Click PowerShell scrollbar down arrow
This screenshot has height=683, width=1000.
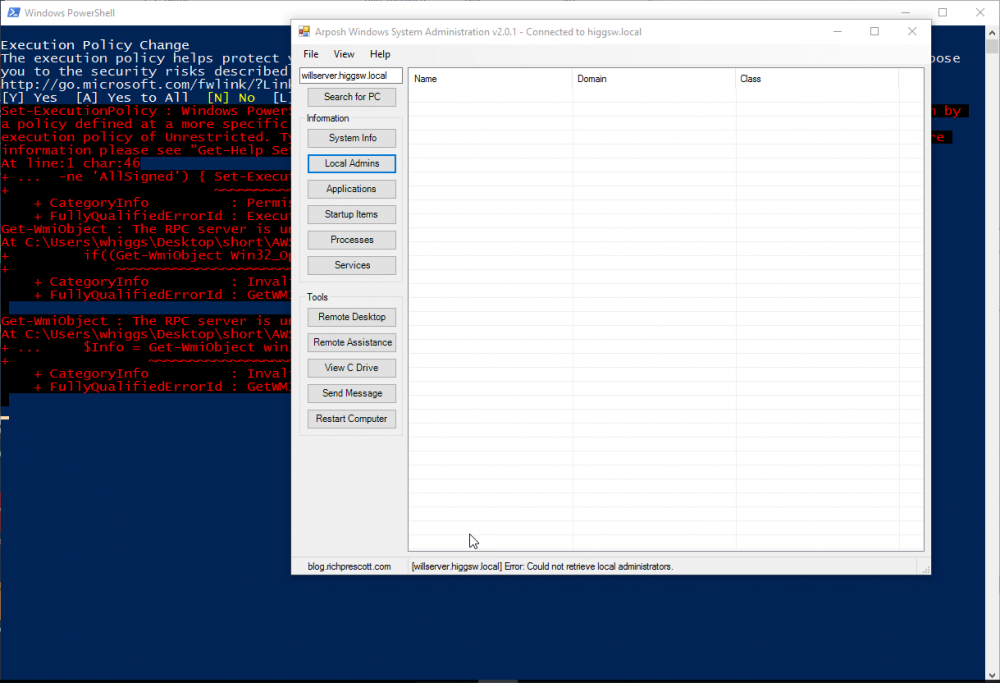point(992,675)
